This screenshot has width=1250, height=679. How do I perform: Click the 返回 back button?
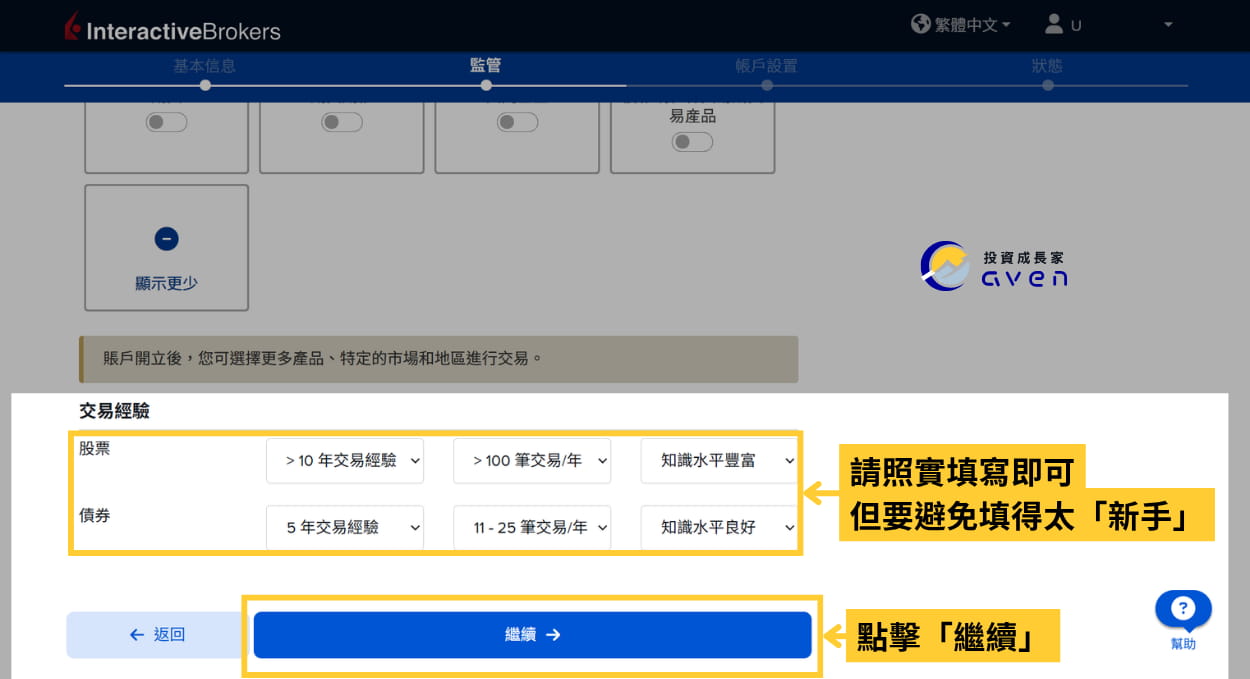click(x=157, y=635)
